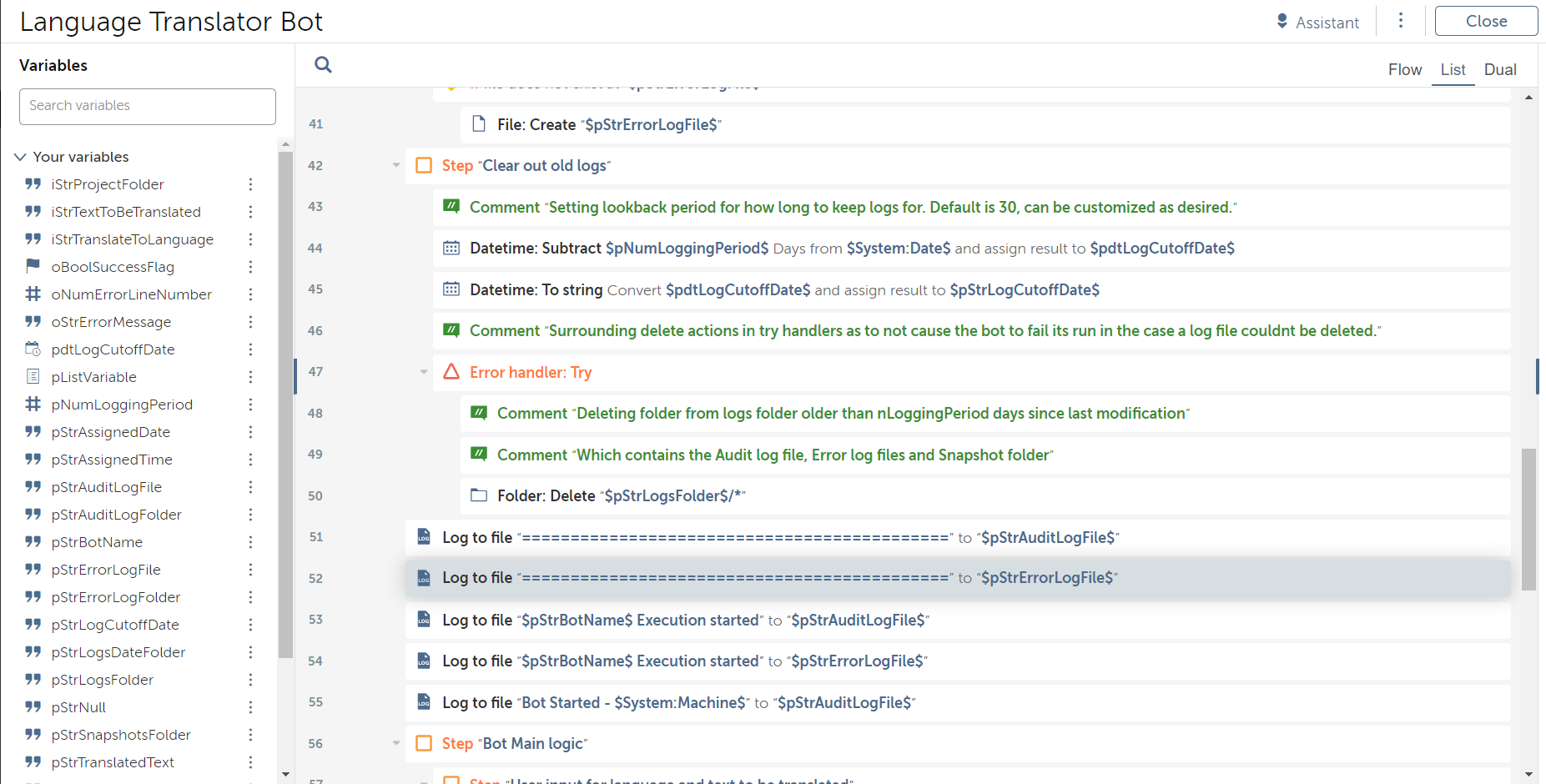
Task: Open the Assistant panel
Action: coord(1318,23)
